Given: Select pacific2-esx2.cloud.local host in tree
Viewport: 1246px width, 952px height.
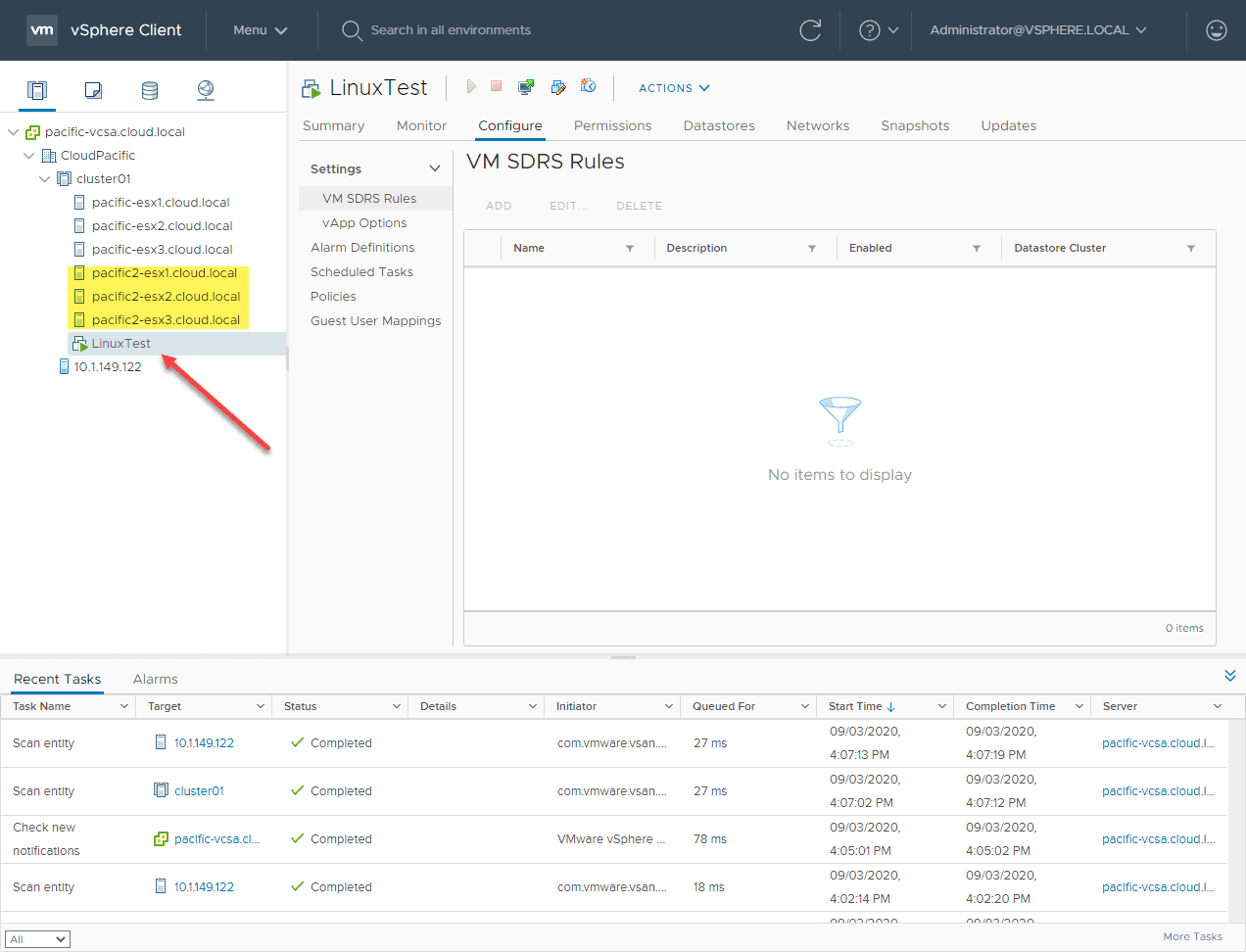Looking at the screenshot, I should point(166,296).
